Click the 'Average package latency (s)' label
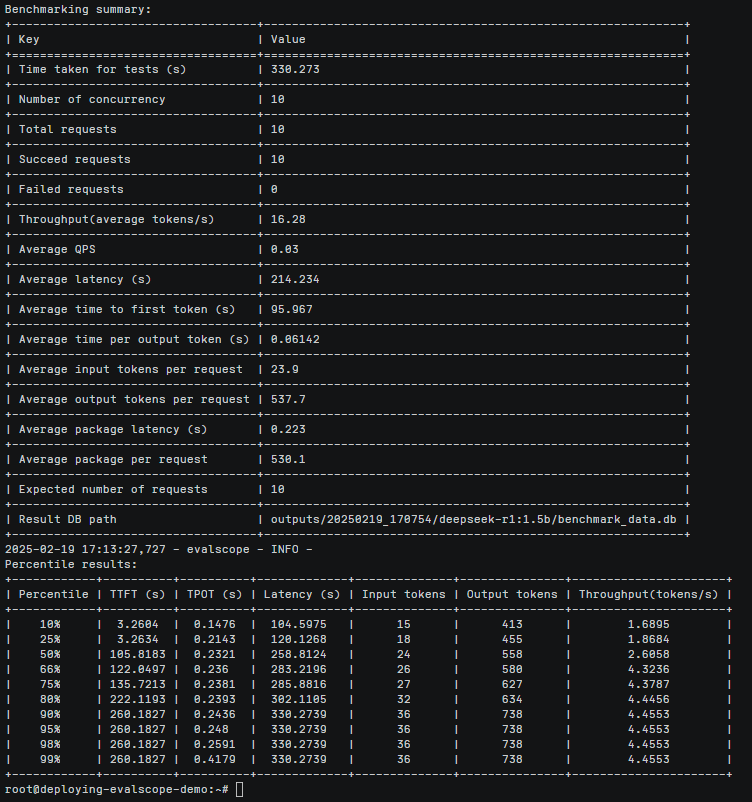Viewport: 752px width, 802px height. click(x=112, y=429)
